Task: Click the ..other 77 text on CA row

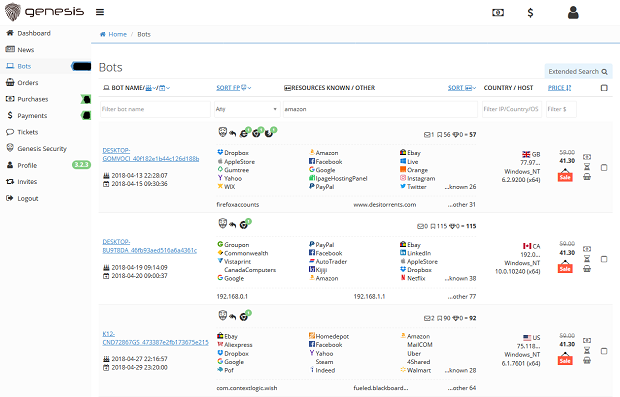Action: pyautogui.click(x=461, y=297)
